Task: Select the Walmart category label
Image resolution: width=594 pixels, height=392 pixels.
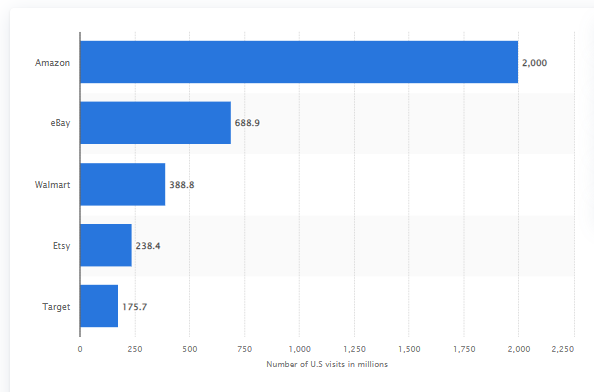Action: pos(52,185)
